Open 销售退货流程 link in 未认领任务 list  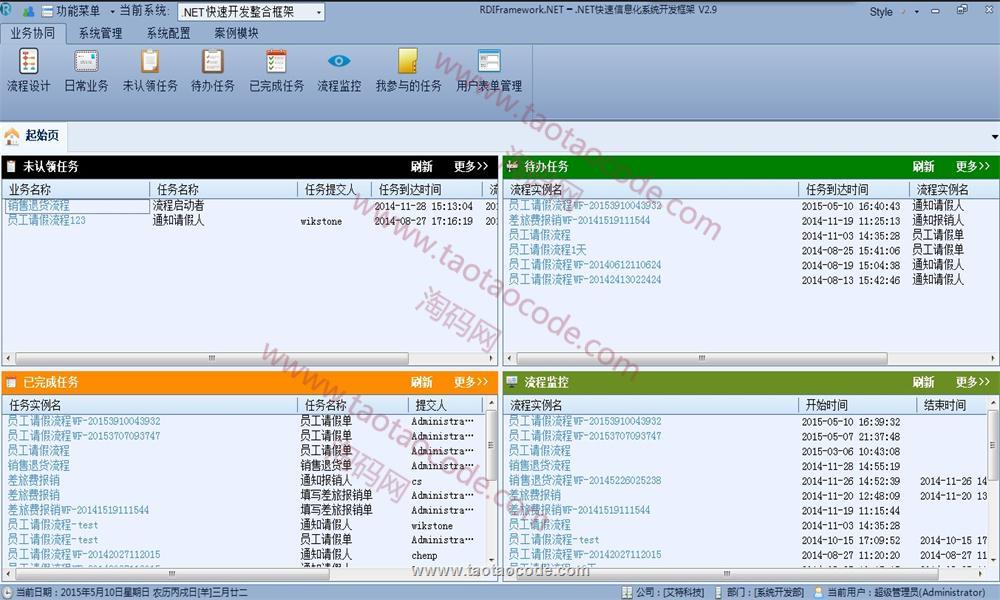click(x=39, y=206)
